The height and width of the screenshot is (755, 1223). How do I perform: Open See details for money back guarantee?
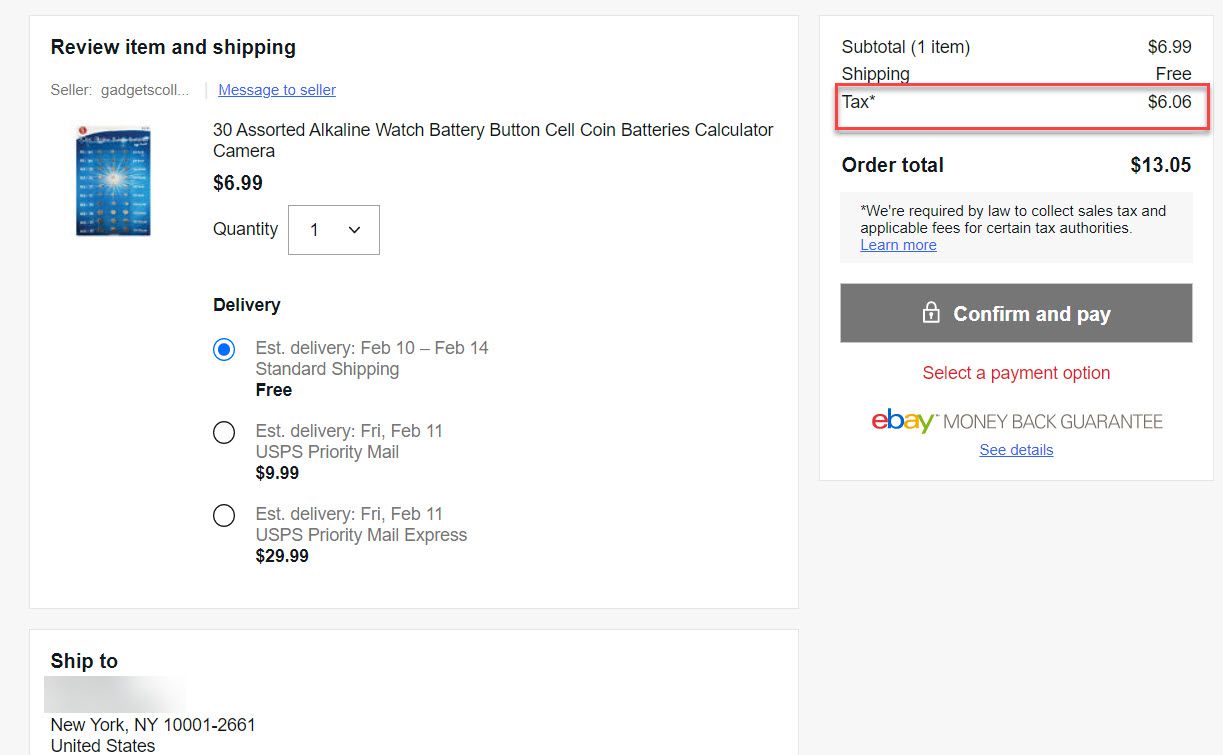[x=1016, y=450]
